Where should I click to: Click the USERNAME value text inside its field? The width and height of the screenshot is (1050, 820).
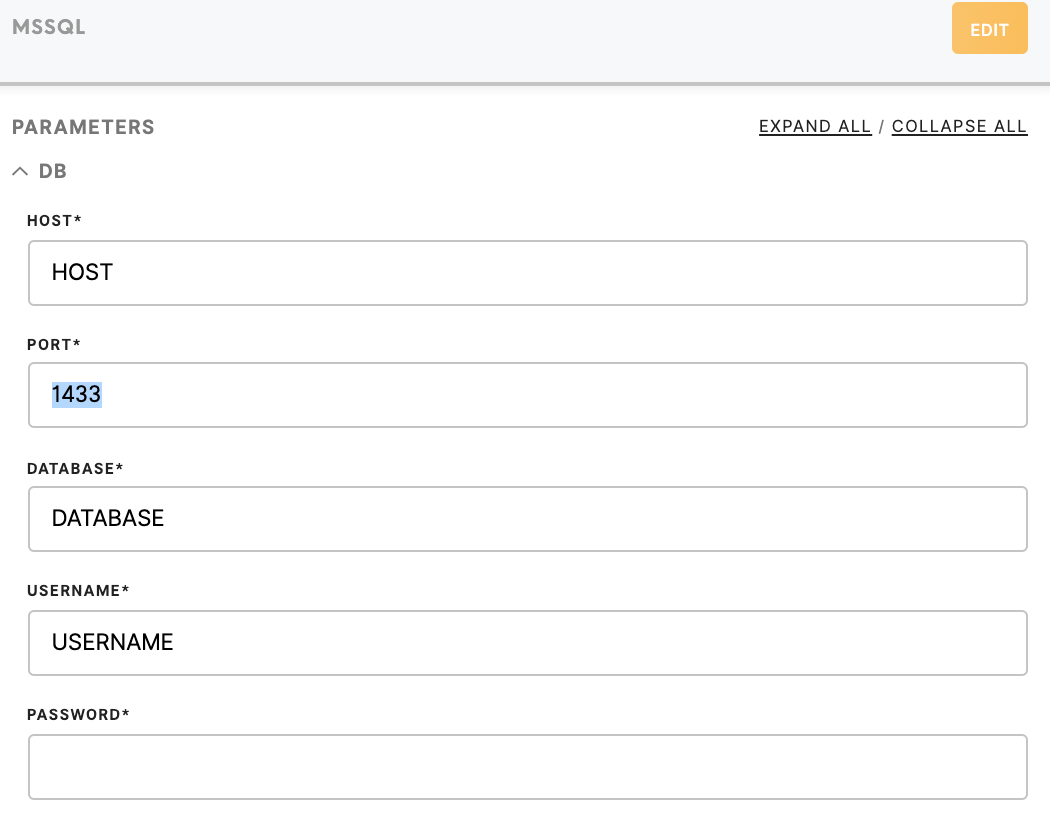pyautogui.click(x=112, y=642)
